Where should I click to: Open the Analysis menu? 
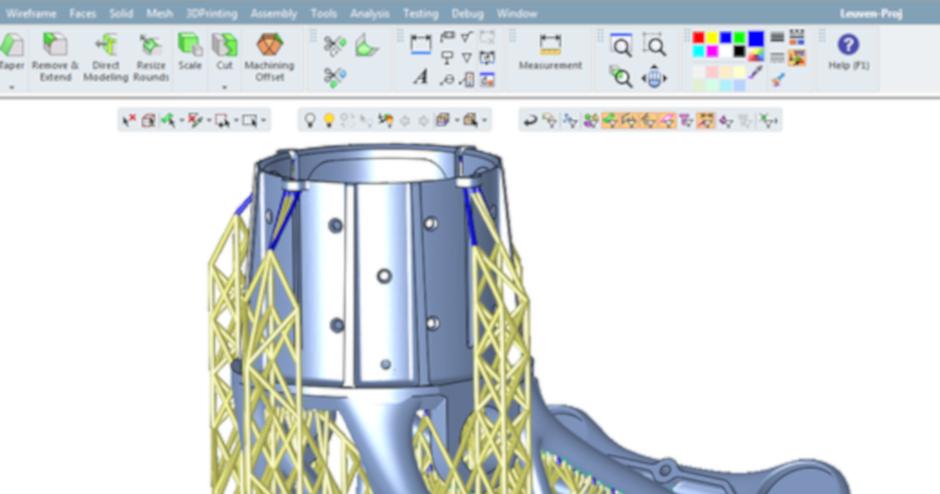click(370, 14)
